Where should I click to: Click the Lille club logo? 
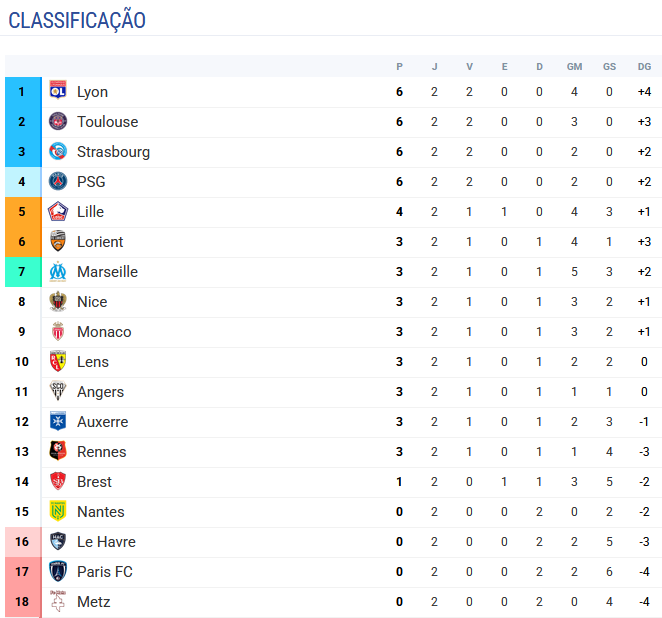click(x=58, y=211)
